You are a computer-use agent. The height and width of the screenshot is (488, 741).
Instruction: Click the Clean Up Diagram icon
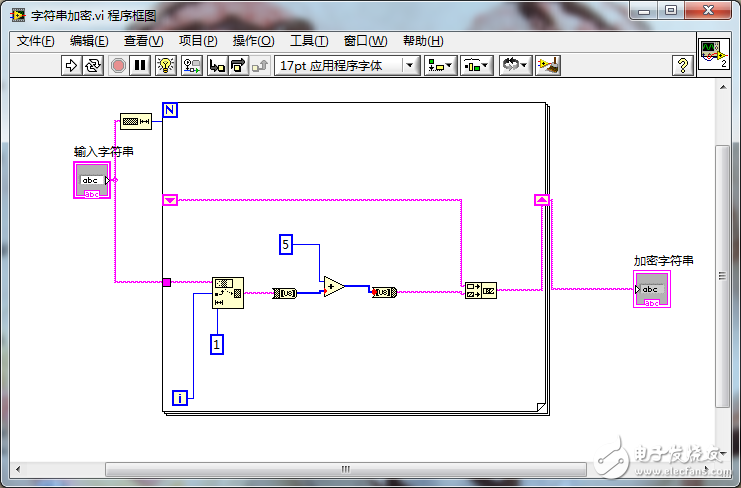coord(548,65)
